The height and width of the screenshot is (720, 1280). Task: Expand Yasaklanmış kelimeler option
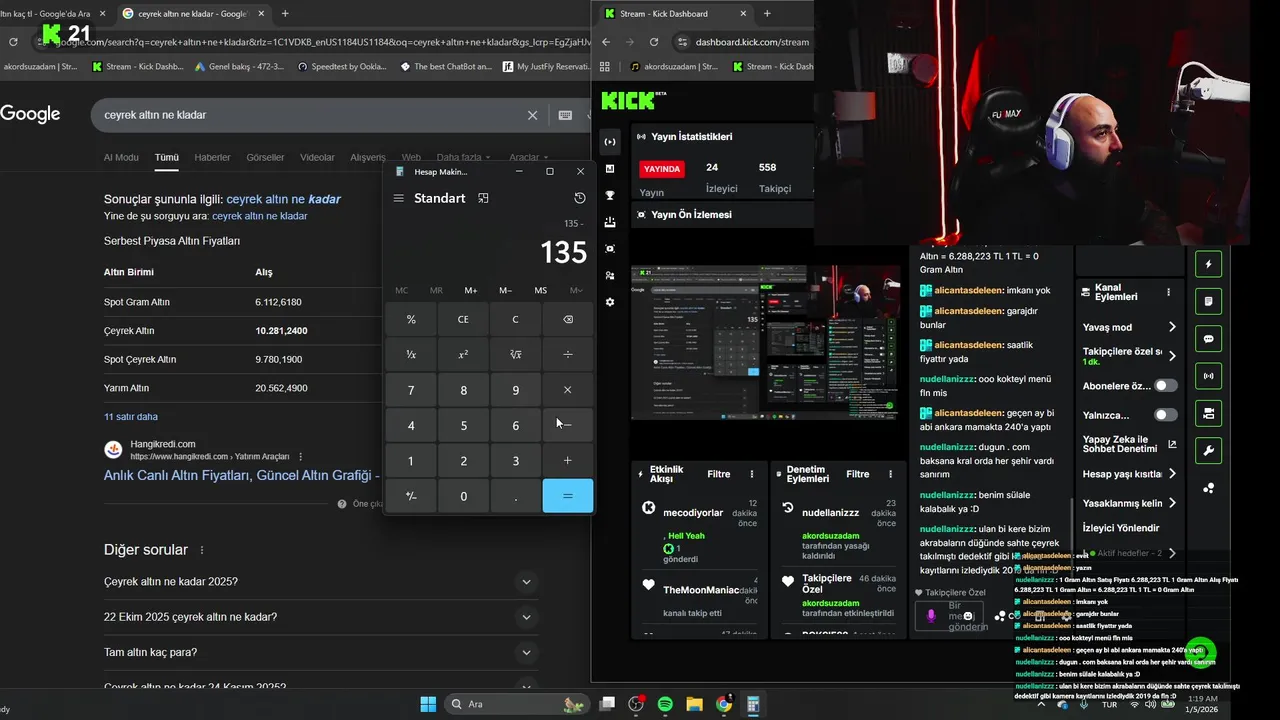tap(1130, 503)
